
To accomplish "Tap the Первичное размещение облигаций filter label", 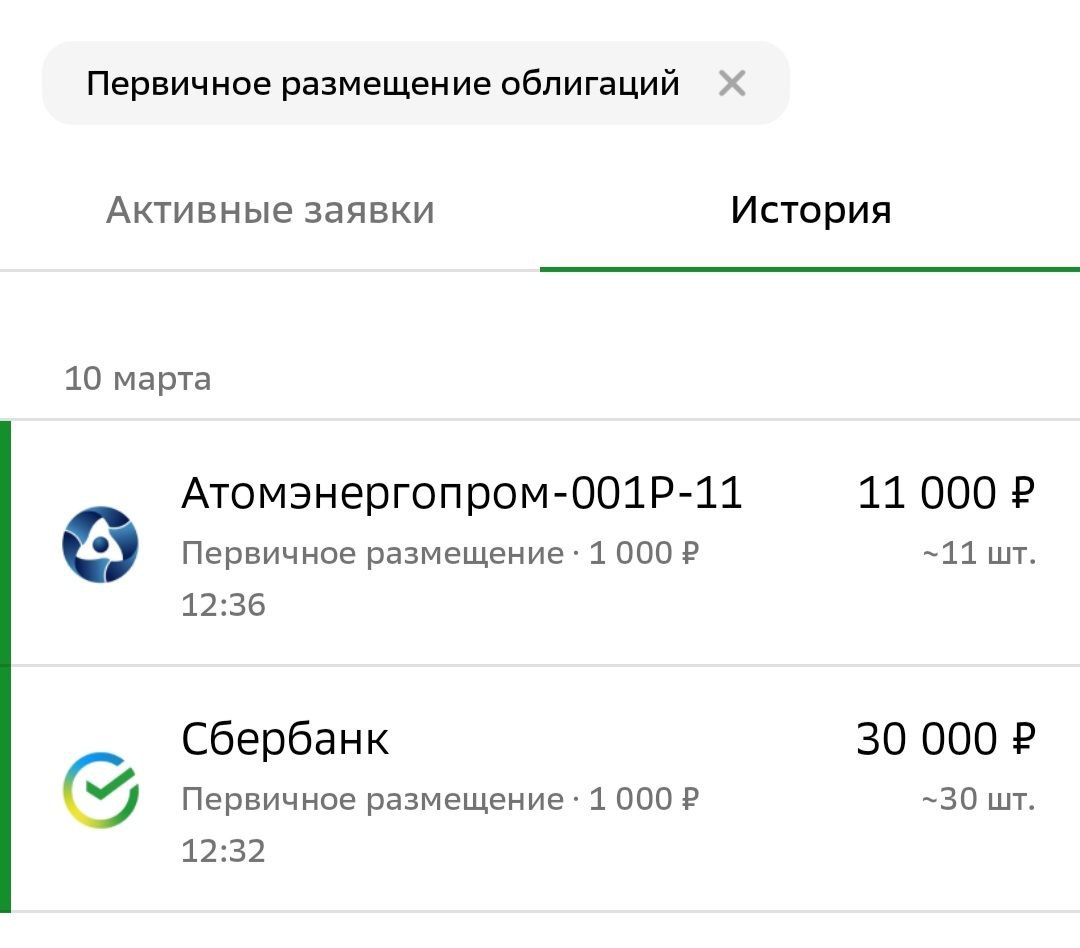I will (382, 84).
